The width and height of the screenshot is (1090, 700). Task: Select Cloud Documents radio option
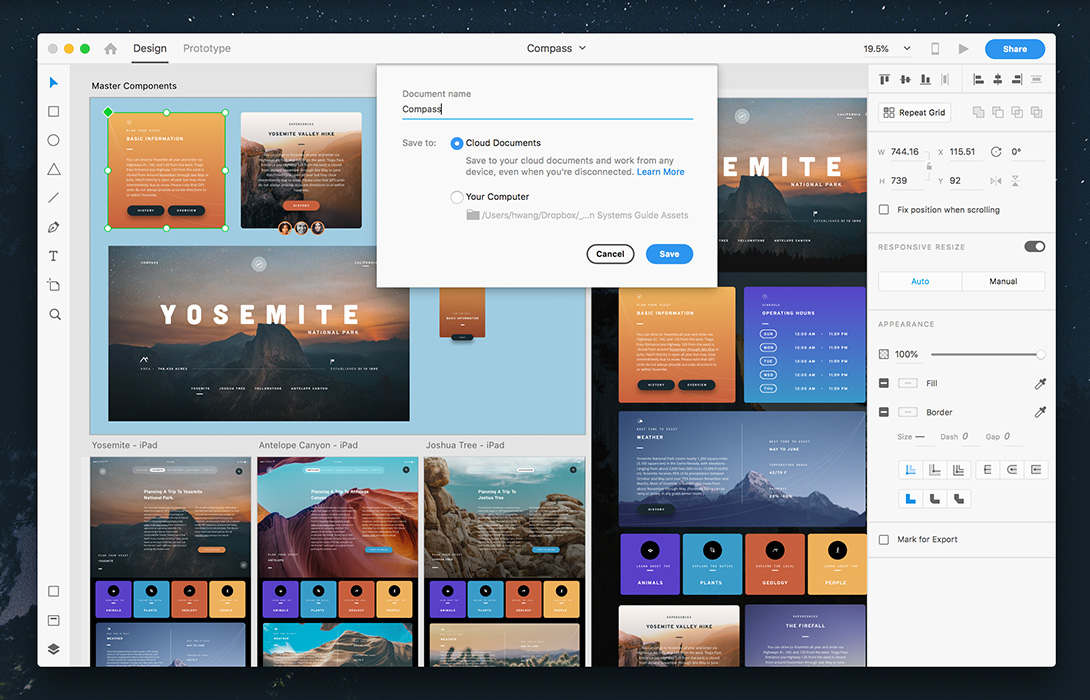pos(457,143)
